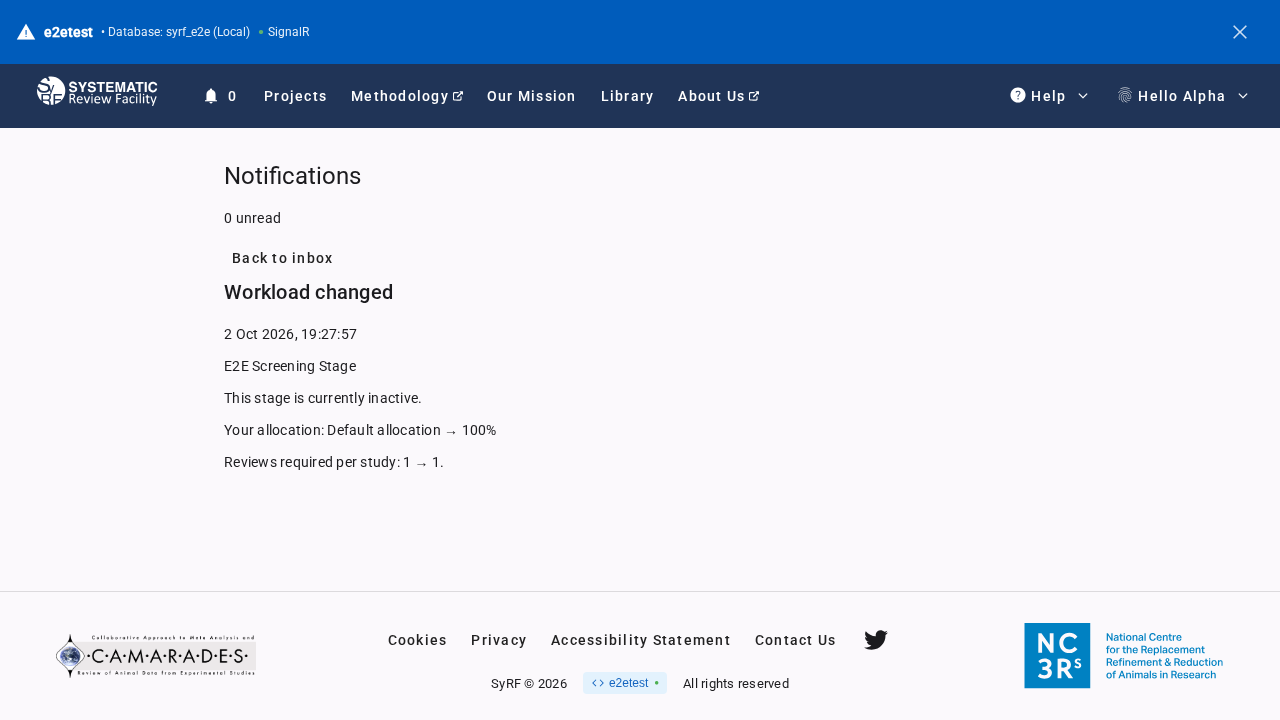
Task: Click 'Database: syrf_e2e (Local)' banner text
Action: point(179,32)
